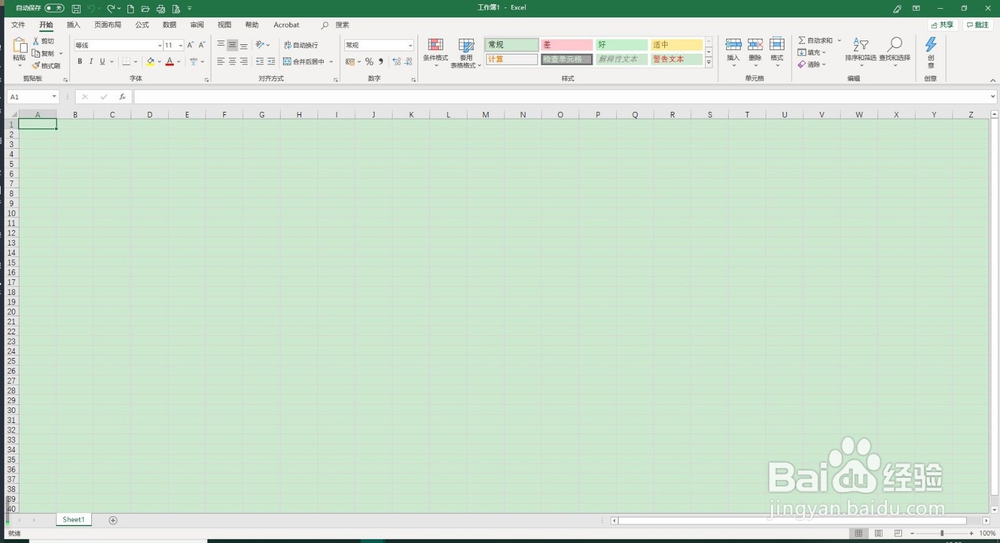Screen dimensions: 1000x543
Task: Open the 文件 (File) menu
Action: [18, 25]
